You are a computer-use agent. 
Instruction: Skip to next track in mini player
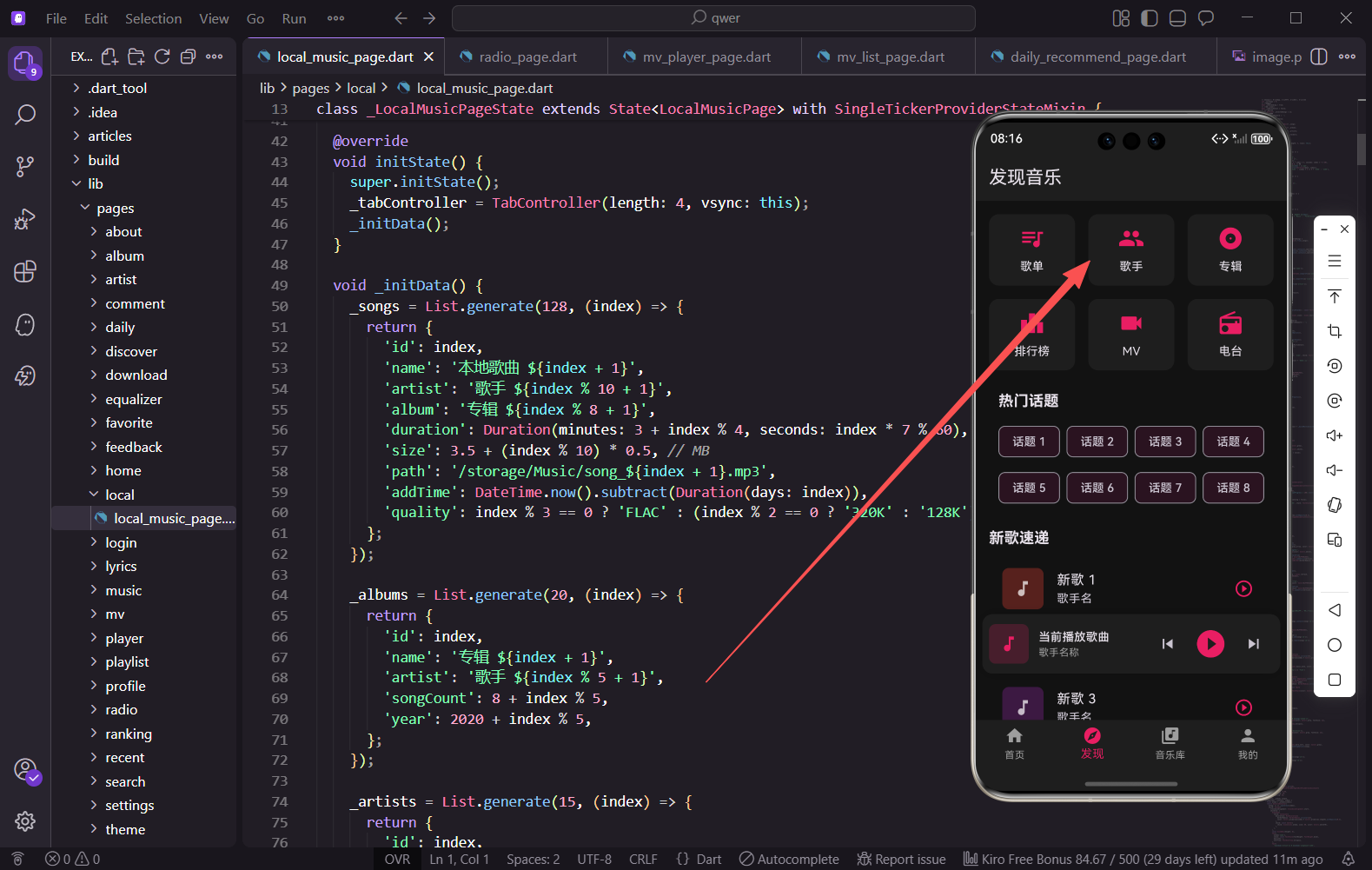[1253, 643]
